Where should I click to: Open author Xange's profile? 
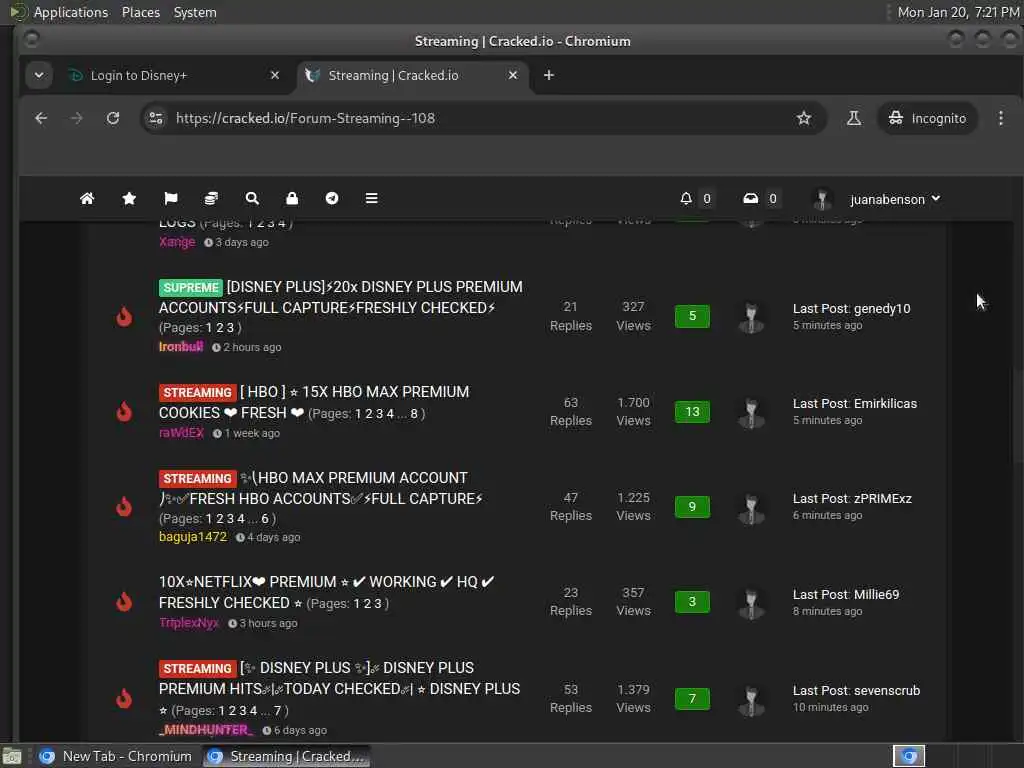pyautogui.click(x=177, y=242)
